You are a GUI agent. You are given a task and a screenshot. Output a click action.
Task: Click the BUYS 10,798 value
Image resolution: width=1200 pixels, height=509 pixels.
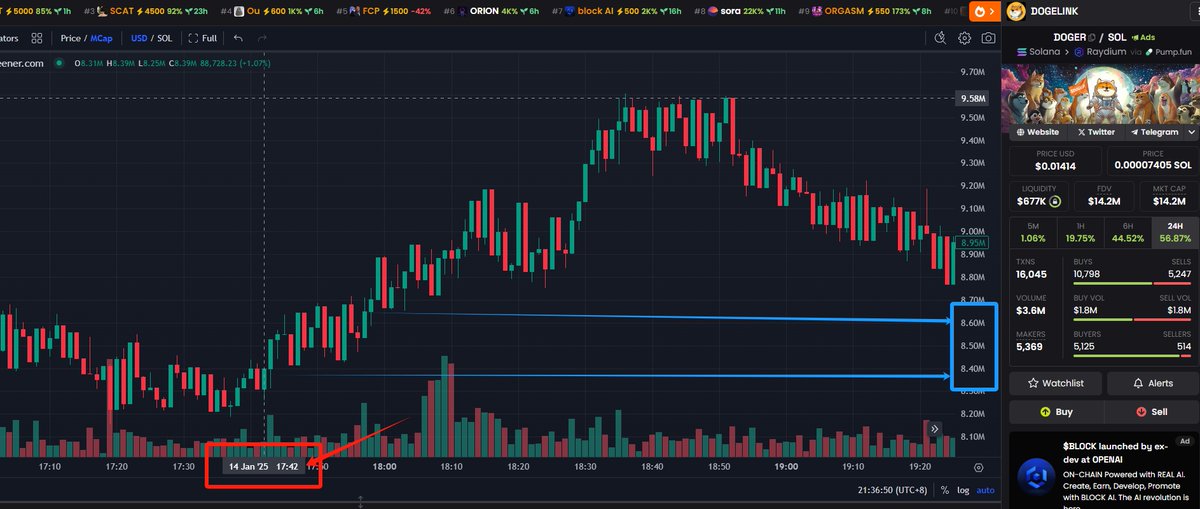pos(1087,274)
